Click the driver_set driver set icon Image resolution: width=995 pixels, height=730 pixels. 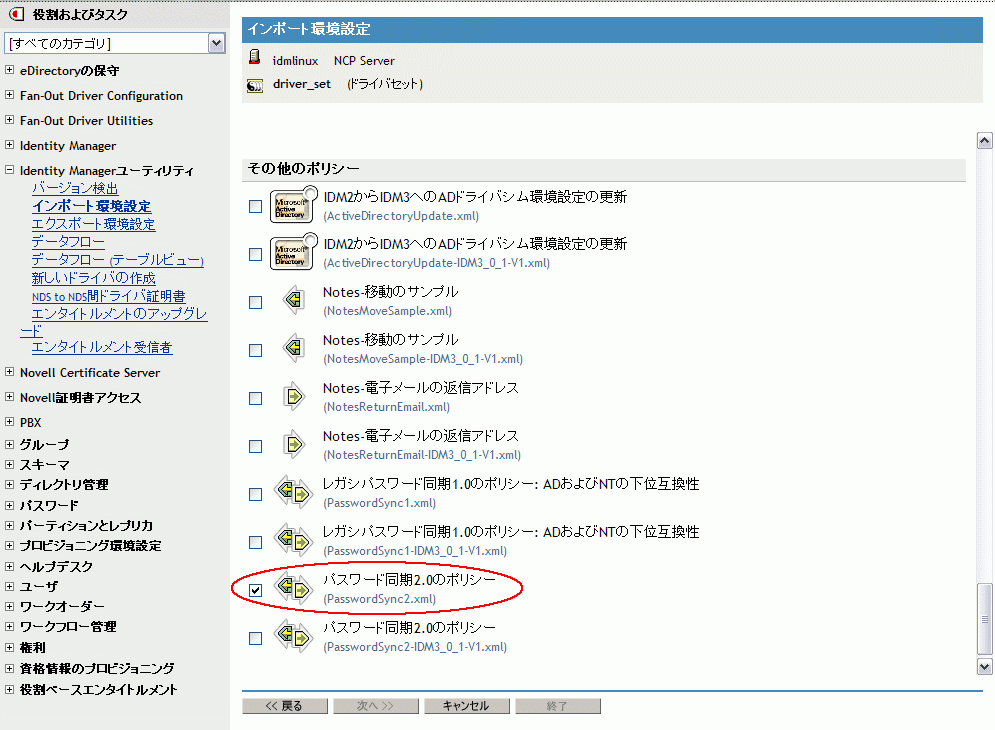tap(254, 86)
